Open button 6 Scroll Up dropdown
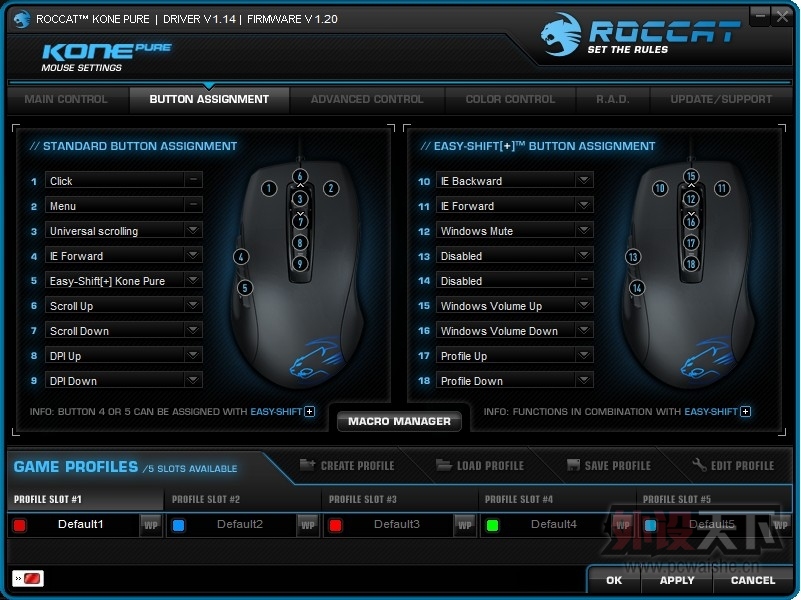This screenshot has height=600, width=801. (193, 305)
